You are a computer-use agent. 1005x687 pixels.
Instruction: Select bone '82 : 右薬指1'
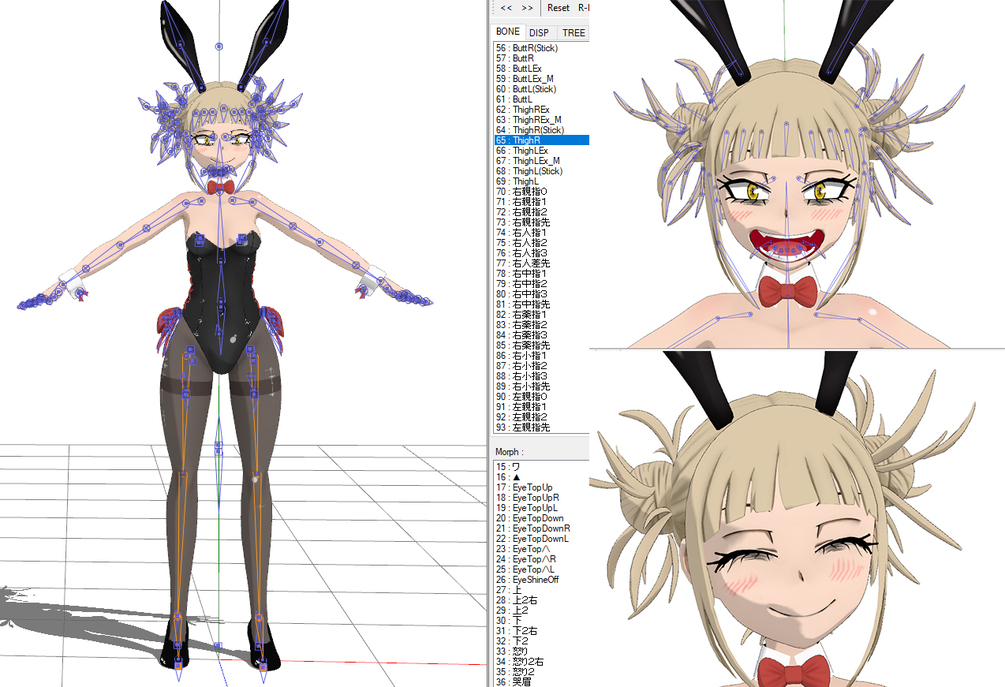(x=542, y=315)
